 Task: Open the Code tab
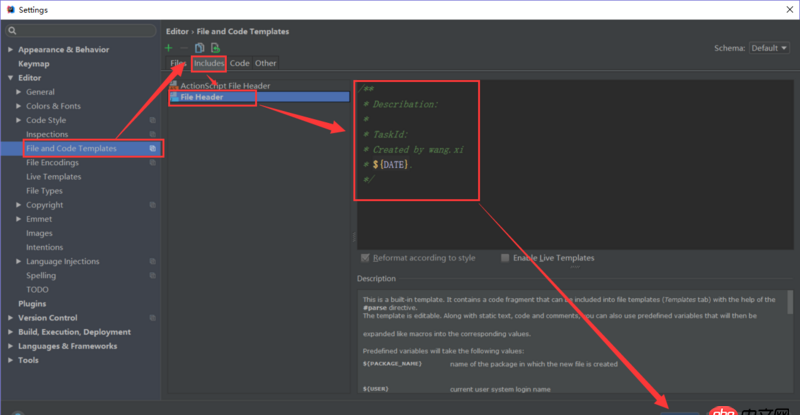point(240,63)
